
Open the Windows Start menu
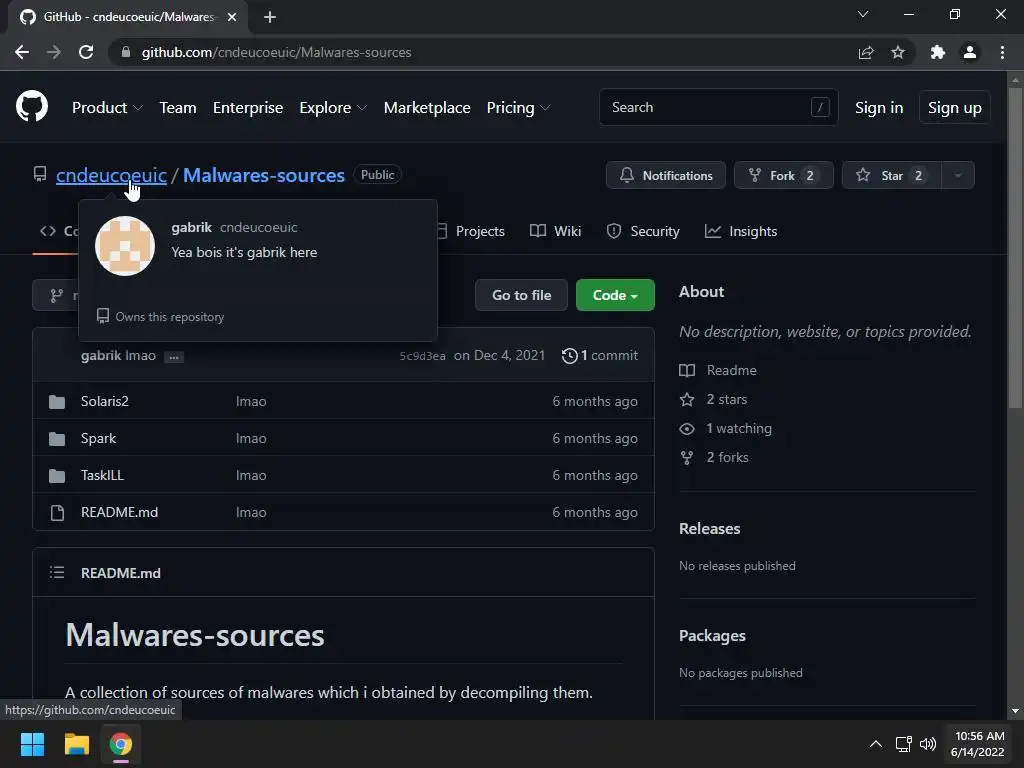tap(32, 744)
